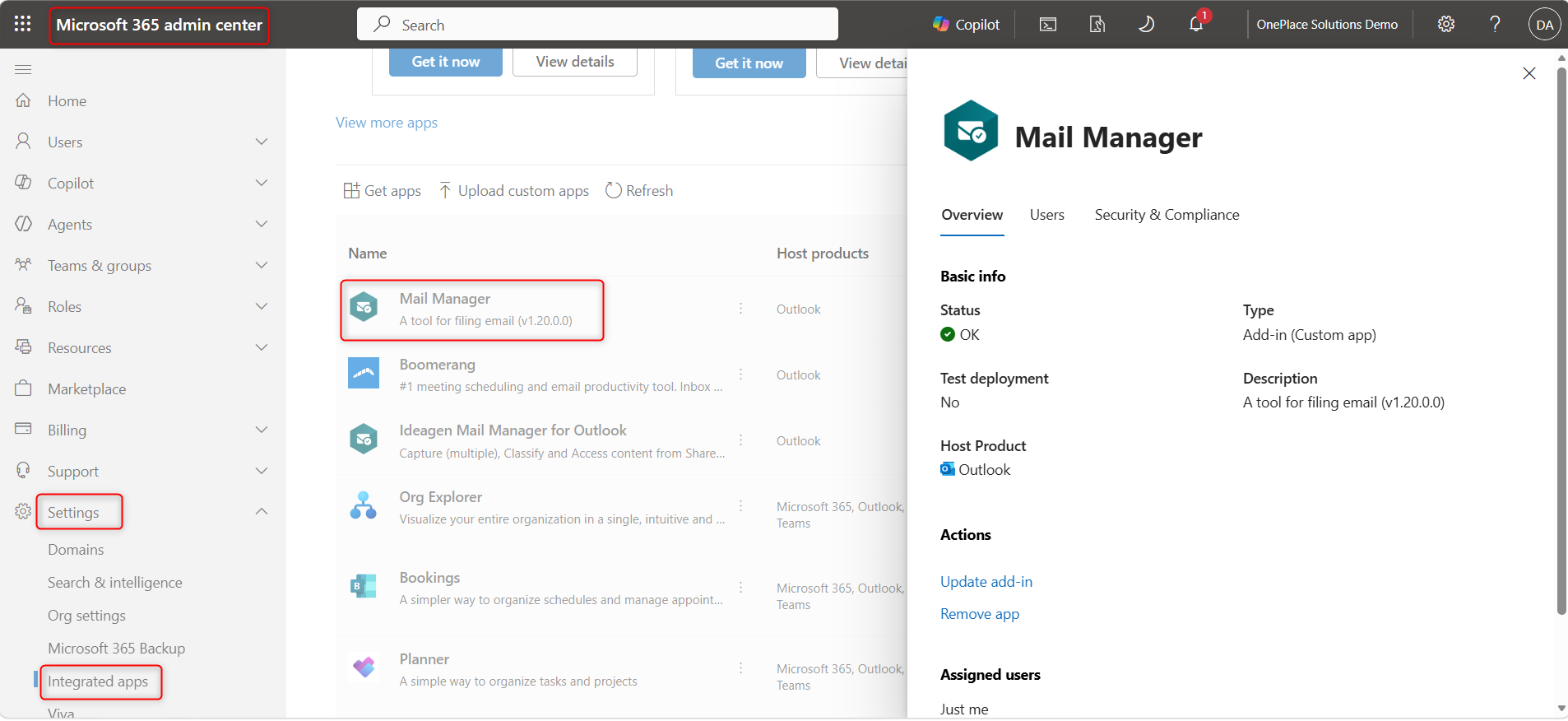
Task: Switch to Security & Compliance tab
Action: click(1167, 215)
